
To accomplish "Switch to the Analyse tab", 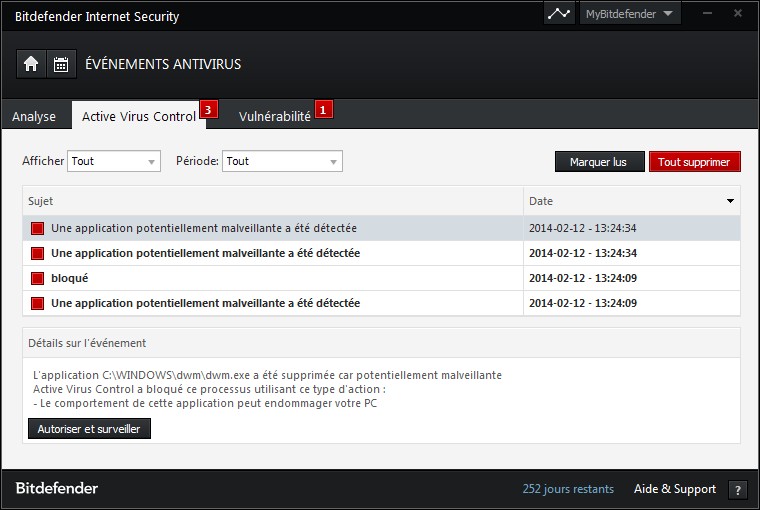I will (x=34, y=117).
